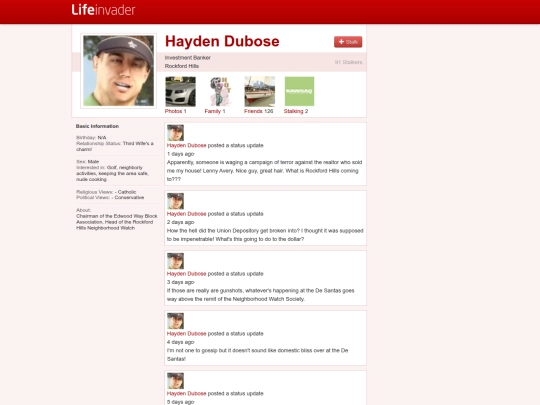Click avatar on the 4 days ago post
The image size is (540, 405).
(175, 321)
